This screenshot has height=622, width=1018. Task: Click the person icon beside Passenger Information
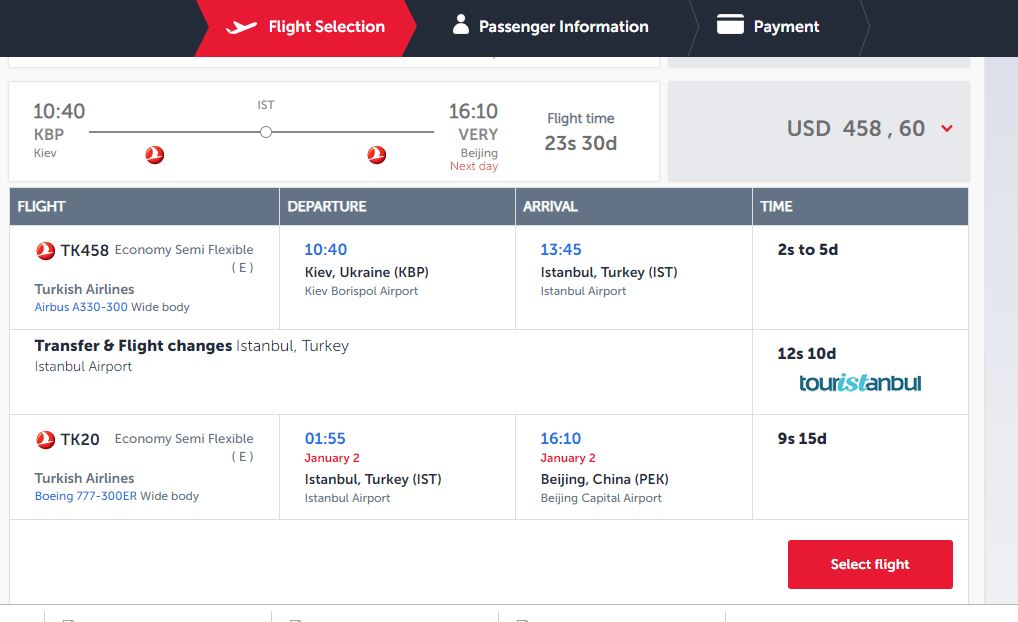[460, 25]
